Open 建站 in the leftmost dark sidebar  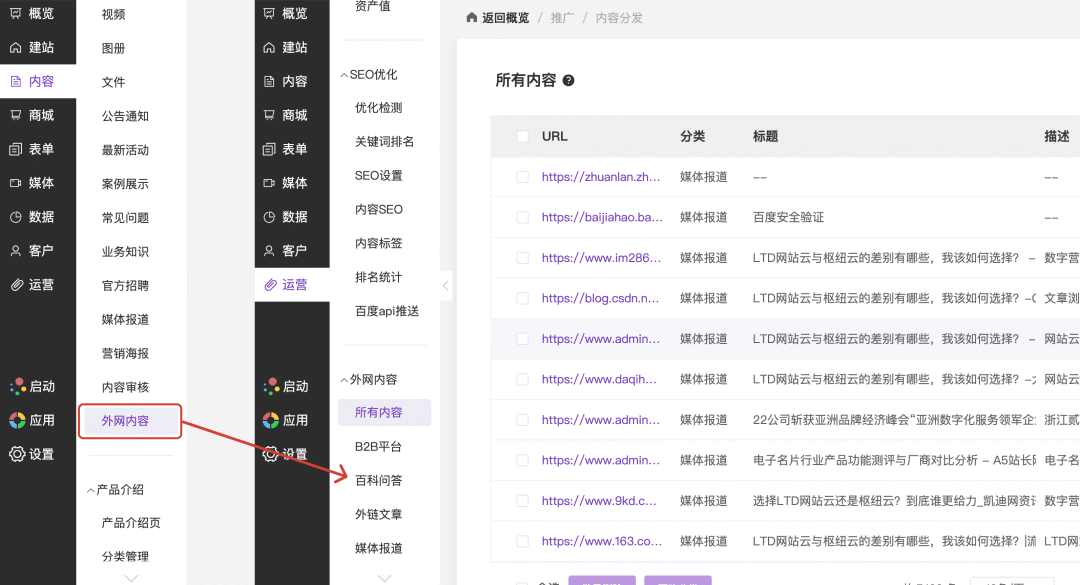coord(32,48)
